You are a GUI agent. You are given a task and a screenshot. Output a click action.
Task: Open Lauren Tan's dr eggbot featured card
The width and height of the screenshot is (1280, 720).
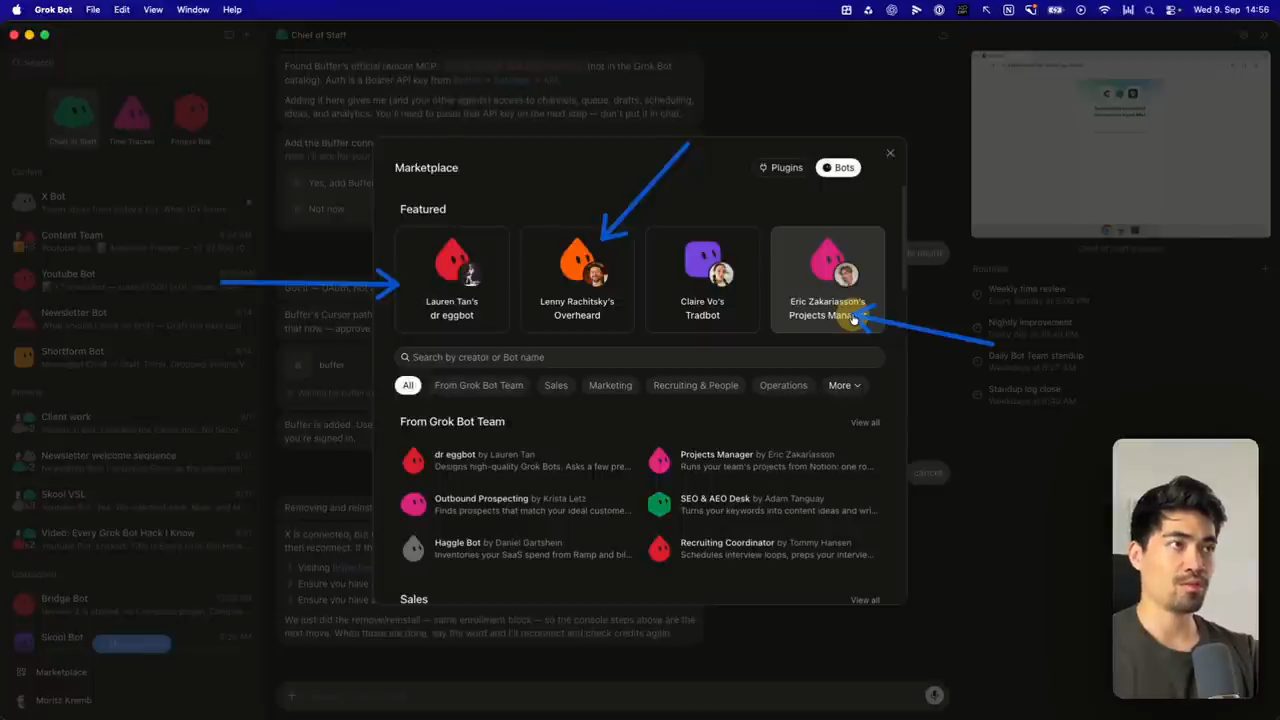coord(452,279)
